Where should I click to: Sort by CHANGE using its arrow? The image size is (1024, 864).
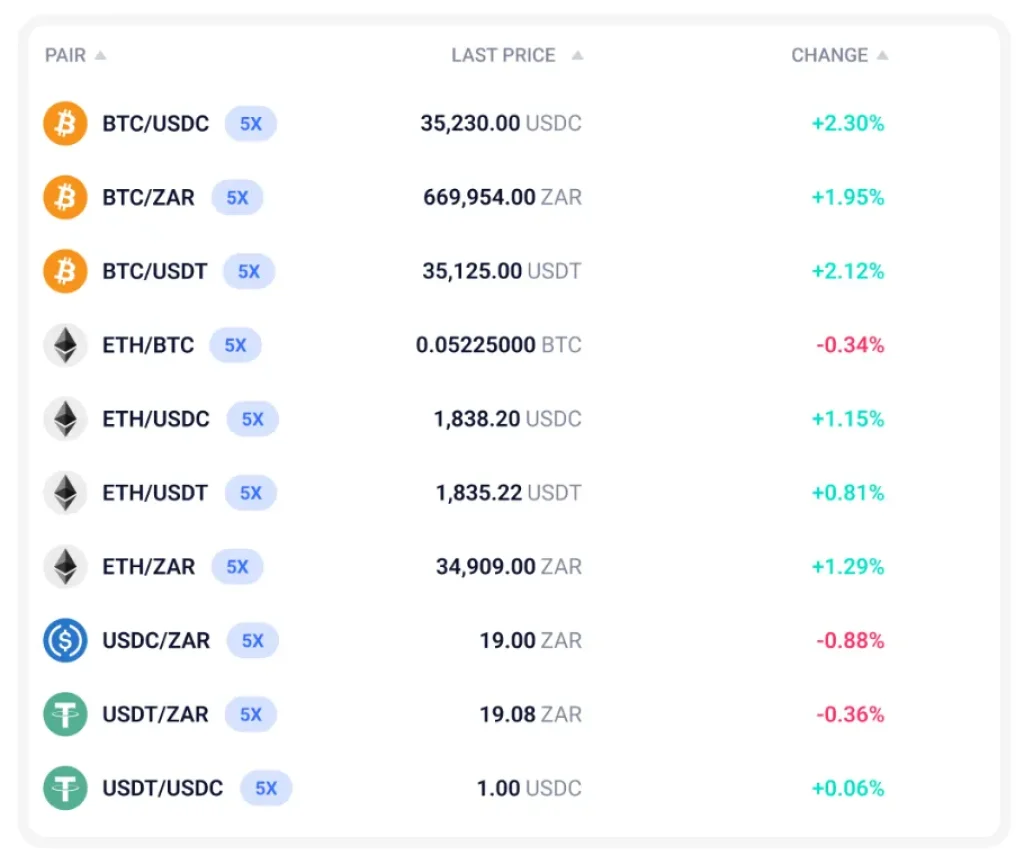[x=882, y=56]
